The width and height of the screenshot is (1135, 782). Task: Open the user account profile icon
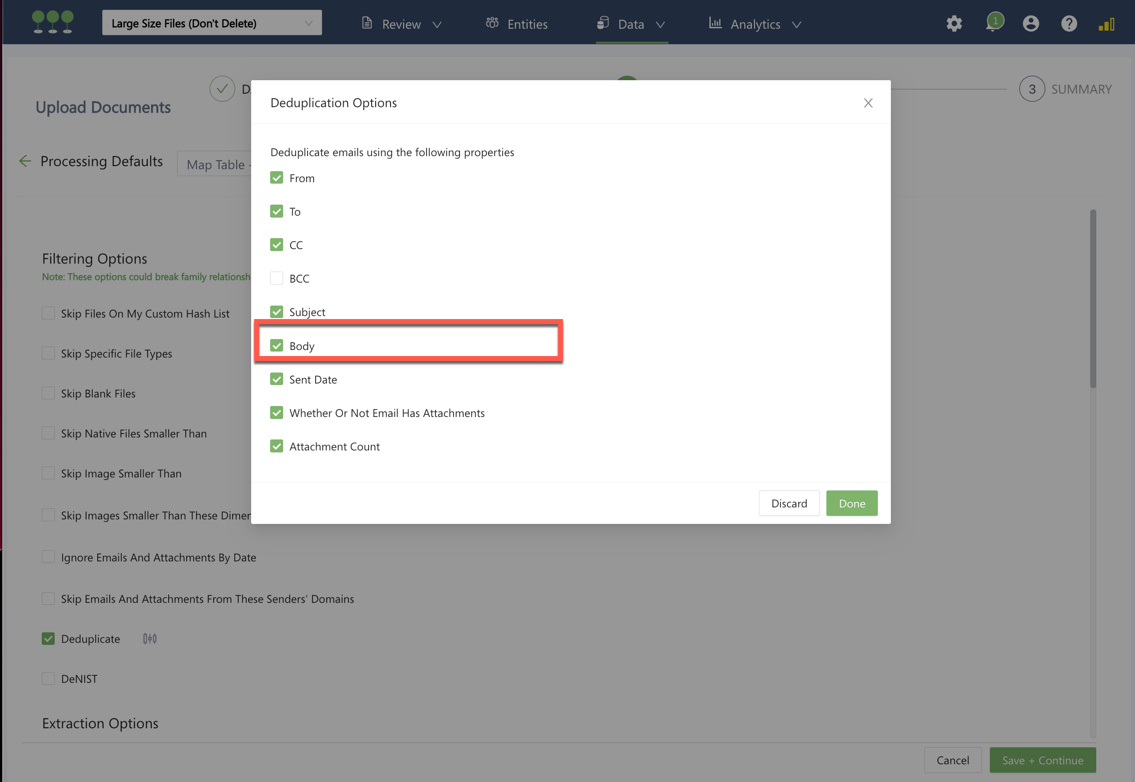click(x=1031, y=24)
